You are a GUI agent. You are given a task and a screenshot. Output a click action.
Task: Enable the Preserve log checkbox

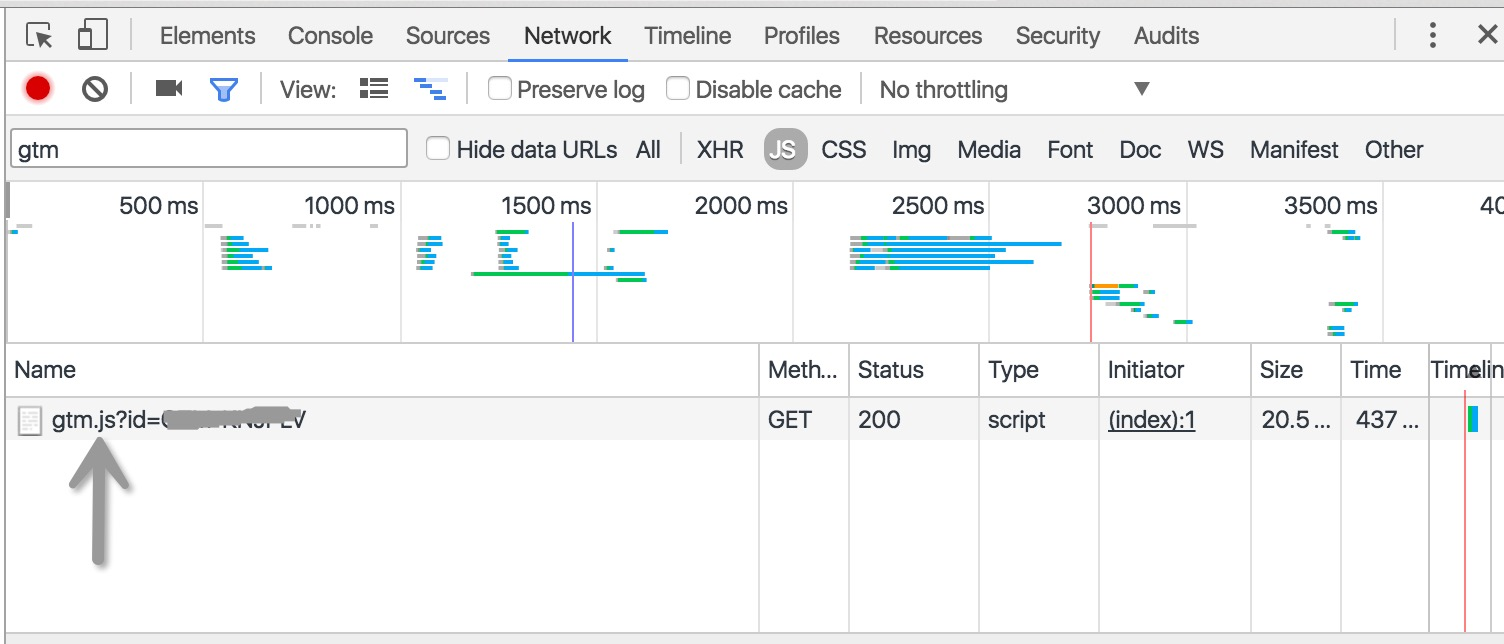tap(500, 89)
